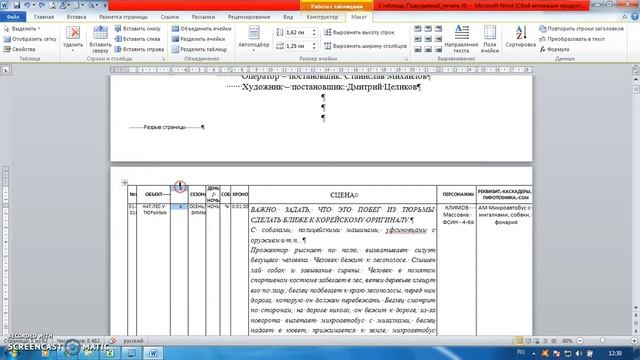Click русский language status button
Image resolution: width=640 pixels, height=360 pixels.
click(x=133, y=340)
